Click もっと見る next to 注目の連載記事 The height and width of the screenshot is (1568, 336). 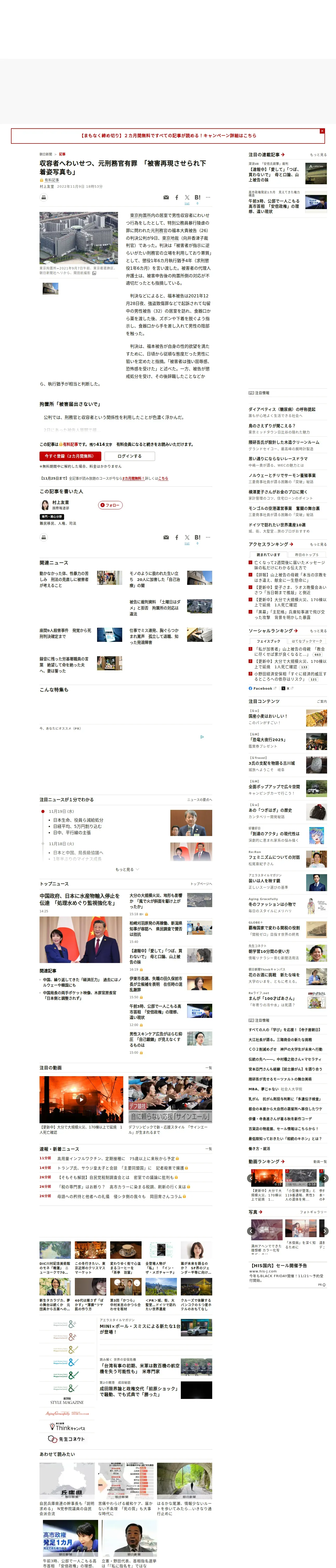pyautogui.click(x=318, y=155)
